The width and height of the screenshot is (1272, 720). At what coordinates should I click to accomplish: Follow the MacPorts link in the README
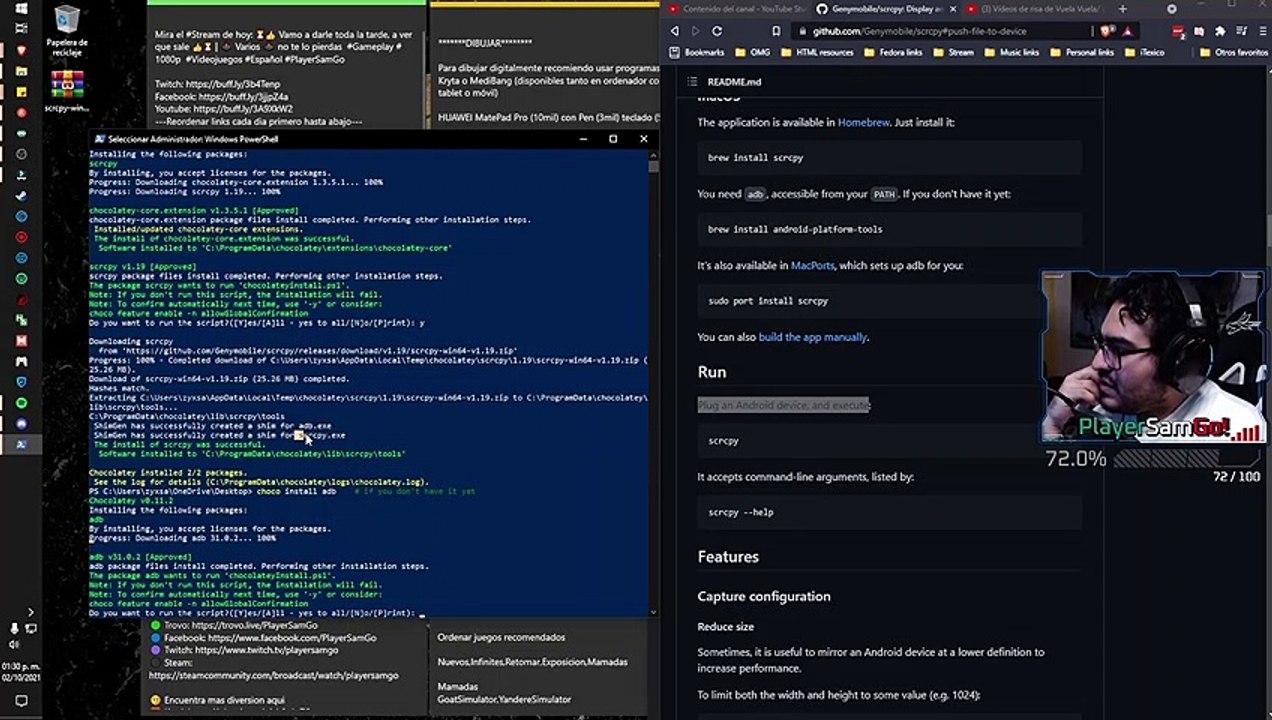pyautogui.click(x=812, y=265)
